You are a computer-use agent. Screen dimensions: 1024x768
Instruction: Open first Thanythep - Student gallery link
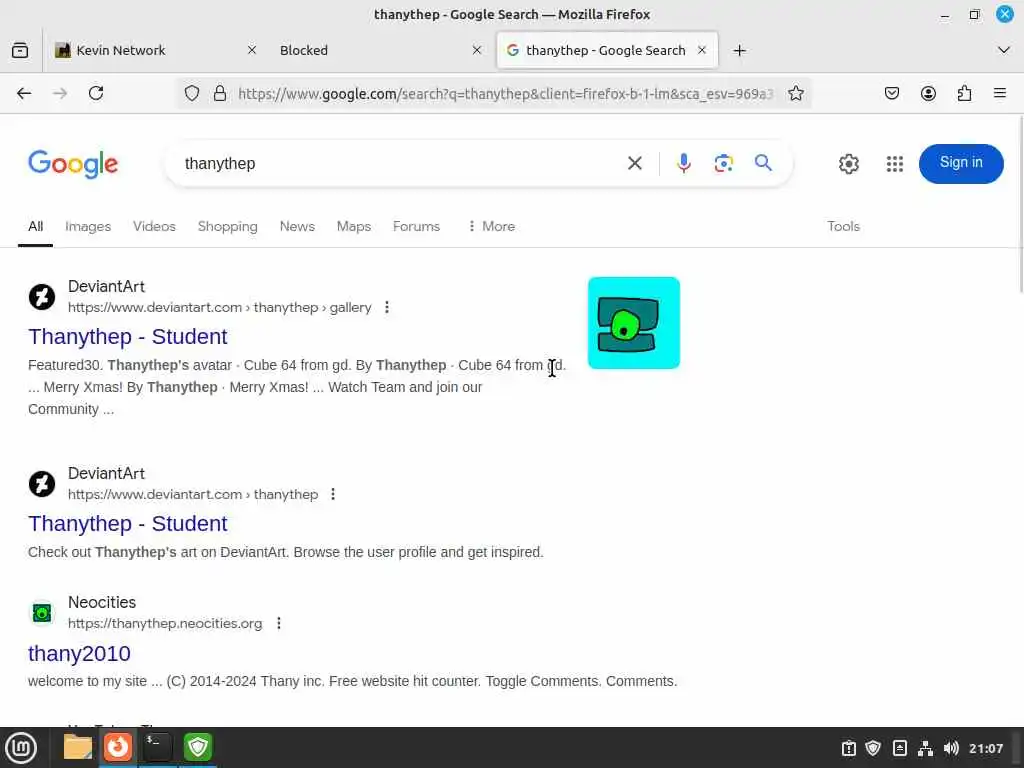(x=127, y=336)
